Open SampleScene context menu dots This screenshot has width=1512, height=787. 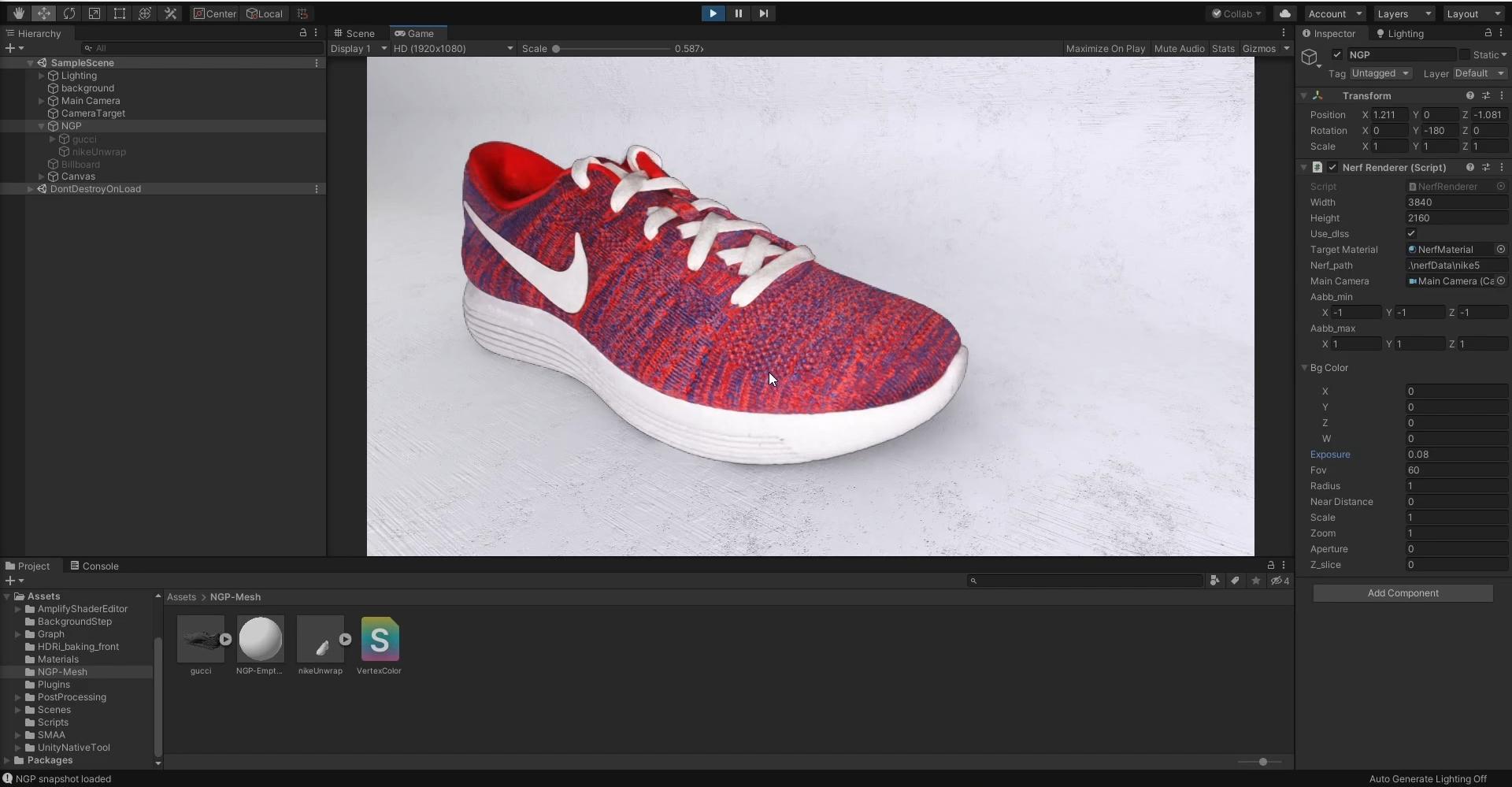pos(317,63)
